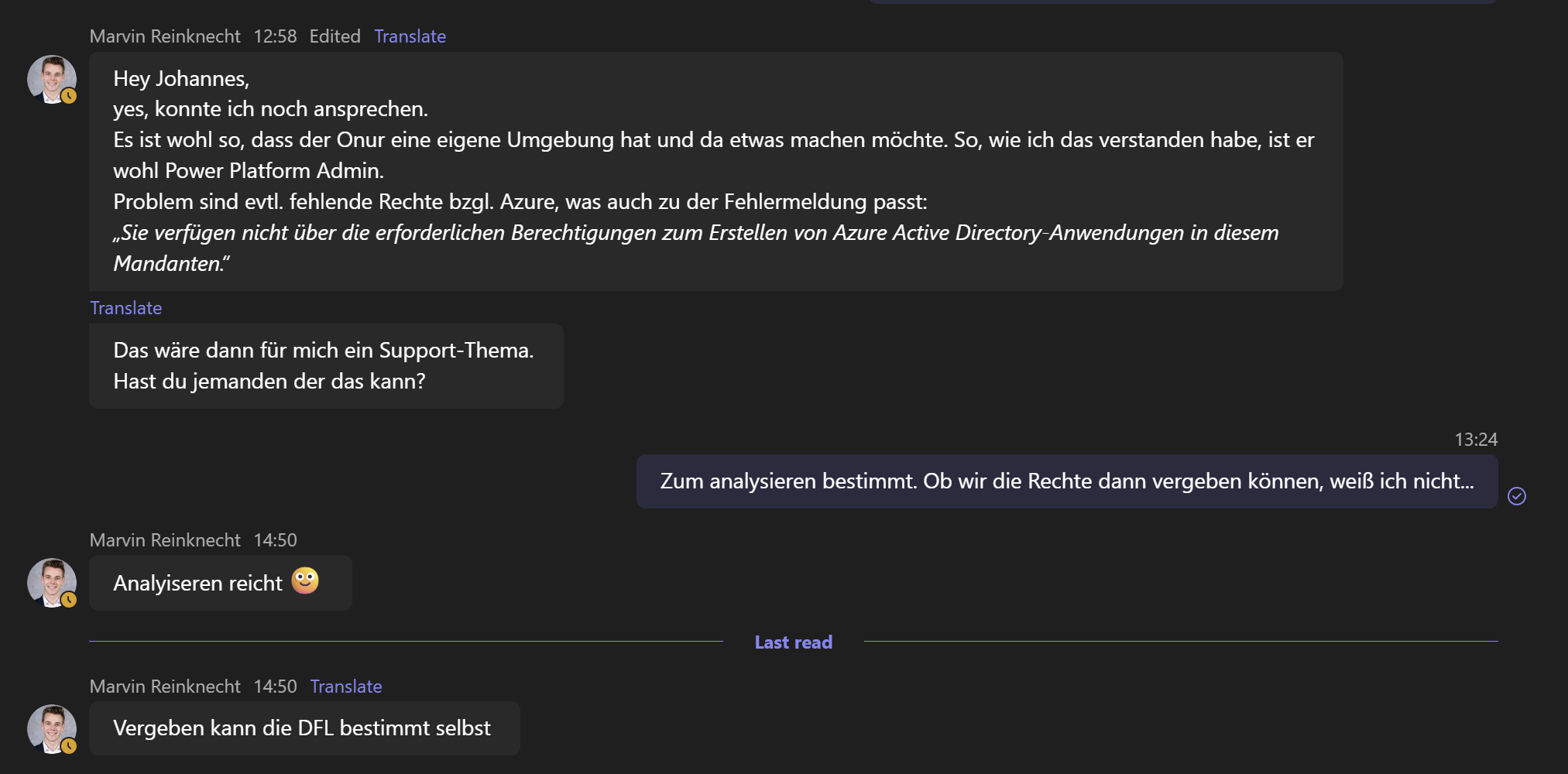The width and height of the screenshot is (1568, 774).
Task: Select your sent message 'Zum analysieren bestimmt'
Action: 1066,481
